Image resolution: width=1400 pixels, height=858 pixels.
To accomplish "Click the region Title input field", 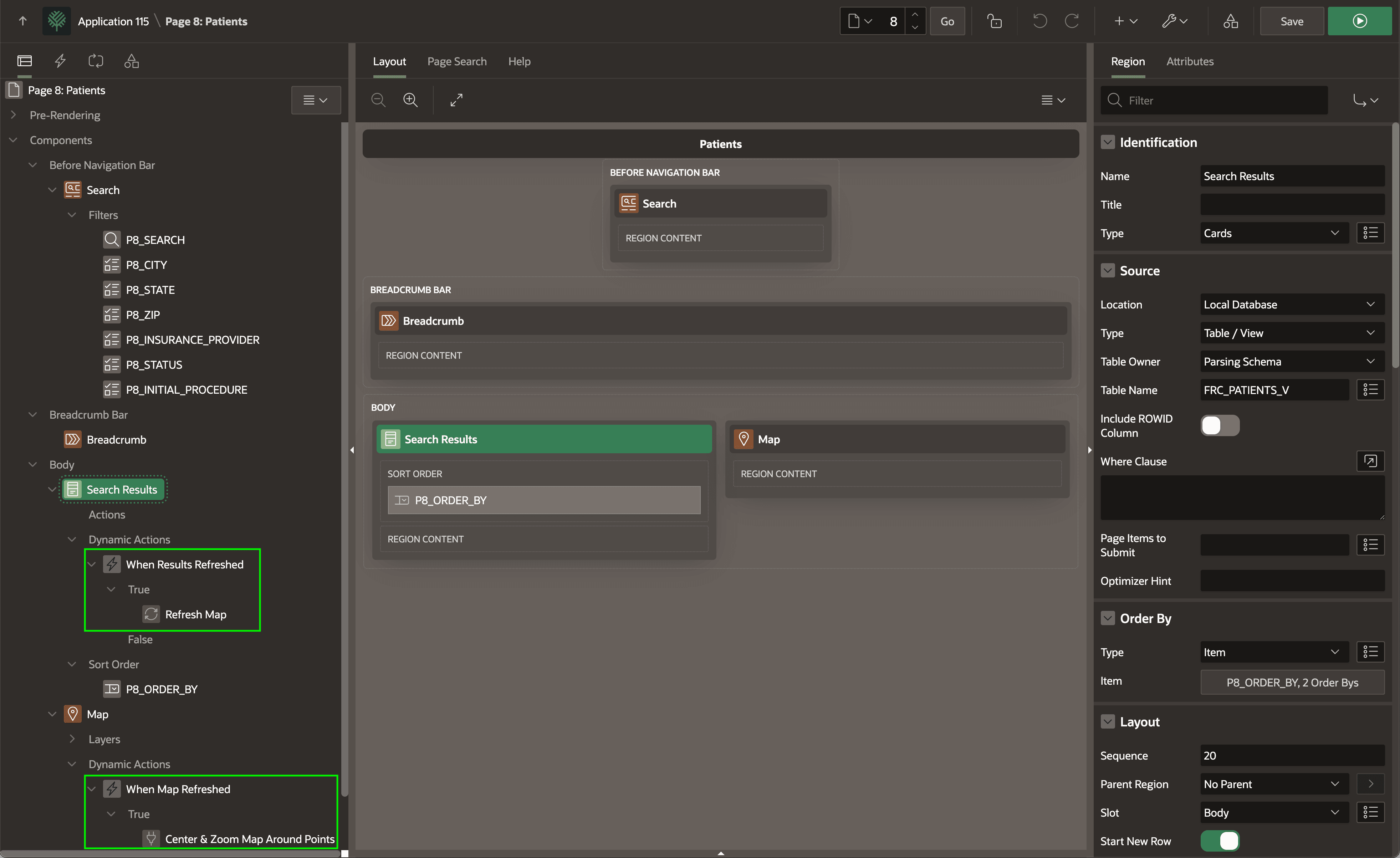I will (x=1292, y=205).
